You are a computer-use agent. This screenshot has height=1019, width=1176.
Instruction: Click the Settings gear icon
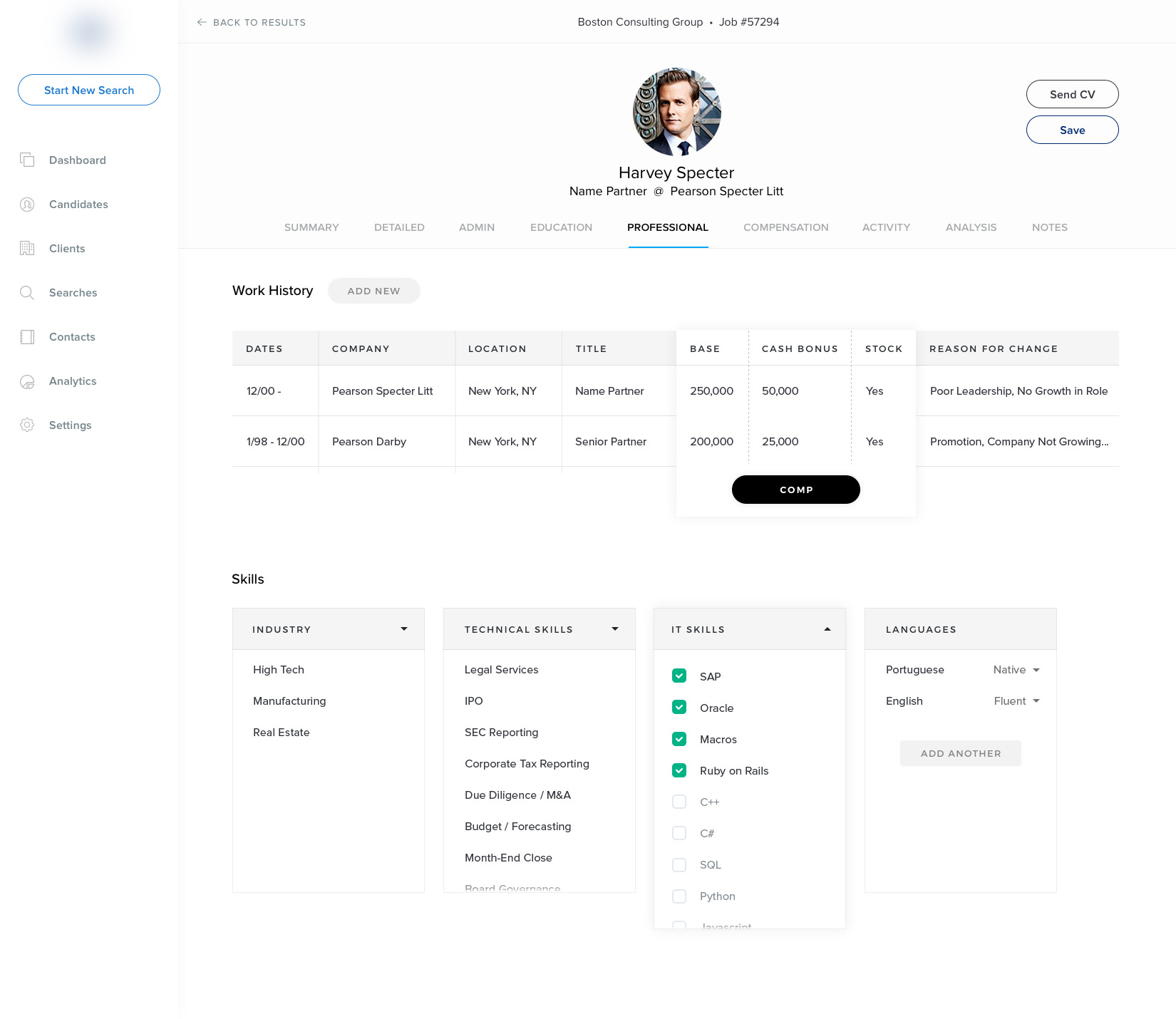(x=27, y=425)
